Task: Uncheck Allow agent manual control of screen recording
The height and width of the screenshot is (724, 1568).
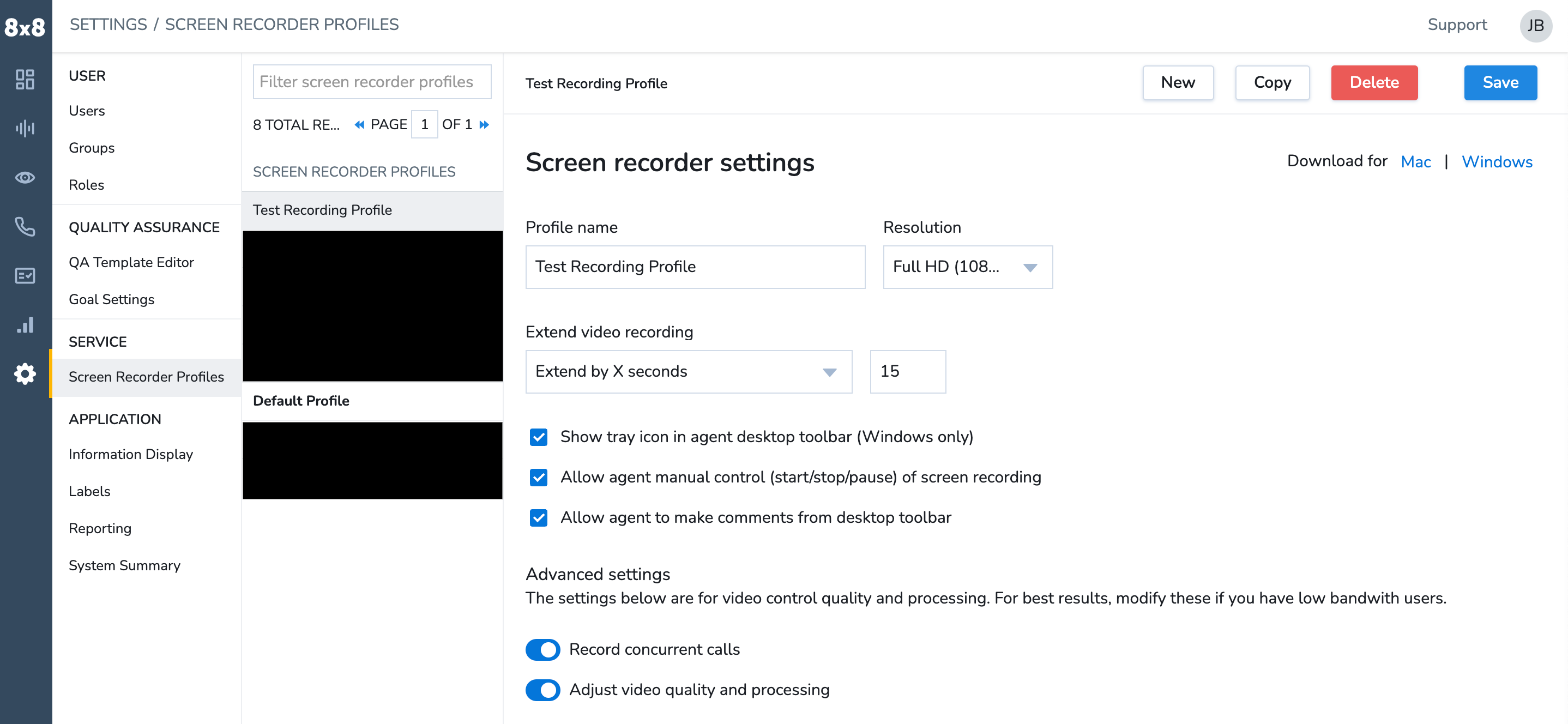Action: (538, 478)
